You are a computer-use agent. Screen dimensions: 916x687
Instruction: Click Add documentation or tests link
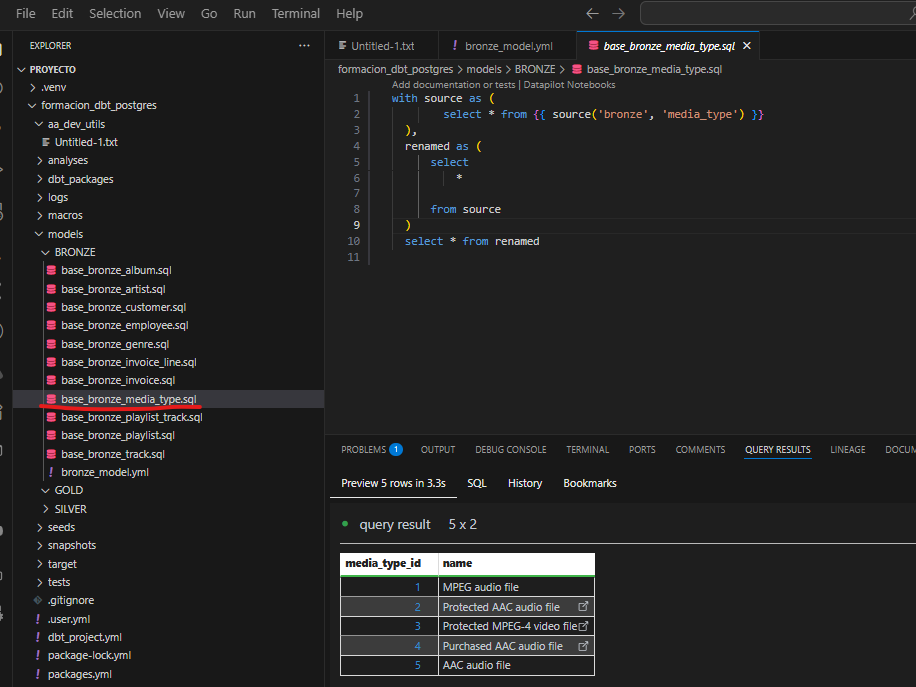coord(453,85)
